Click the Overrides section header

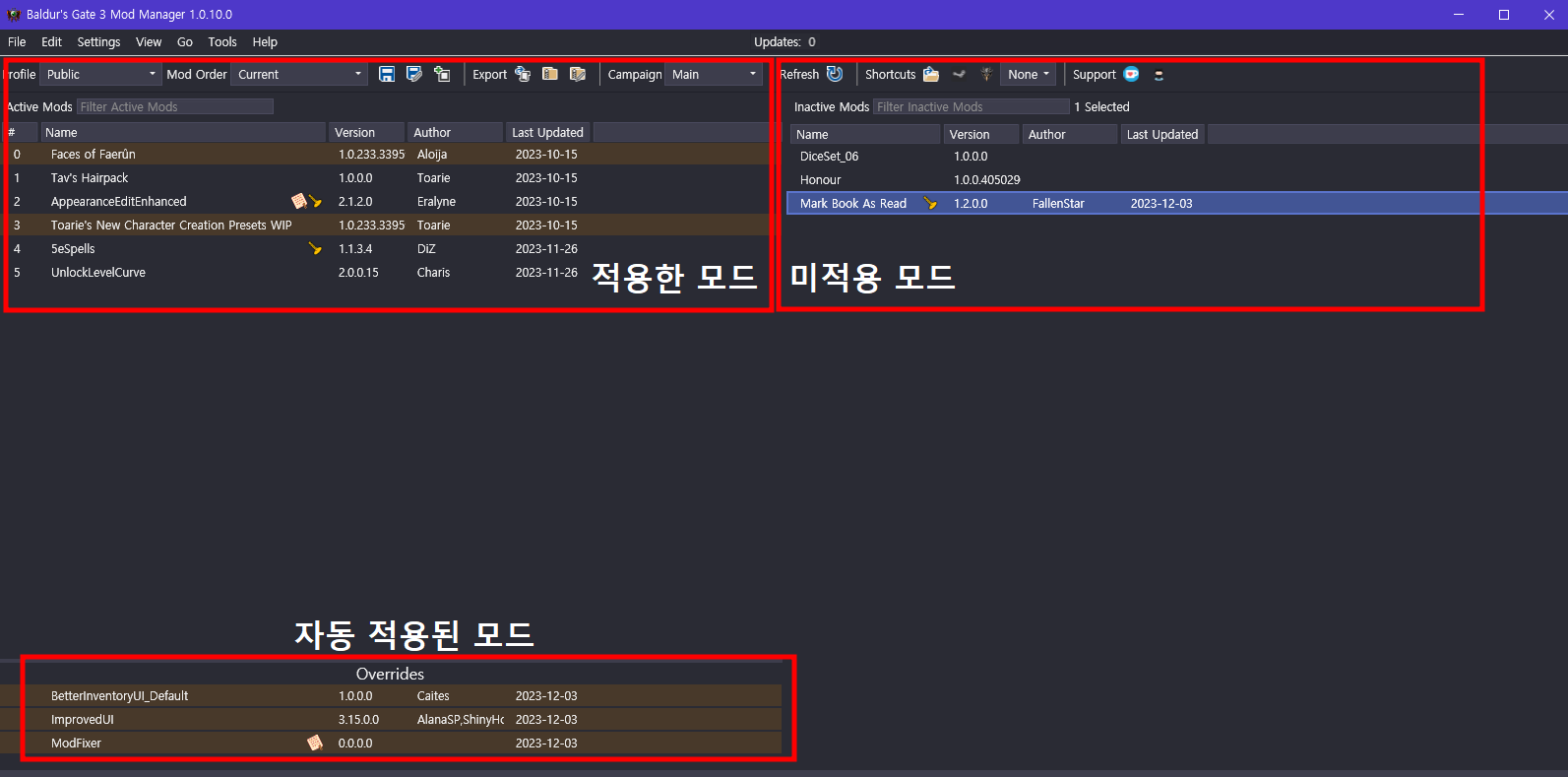point(390,674)
